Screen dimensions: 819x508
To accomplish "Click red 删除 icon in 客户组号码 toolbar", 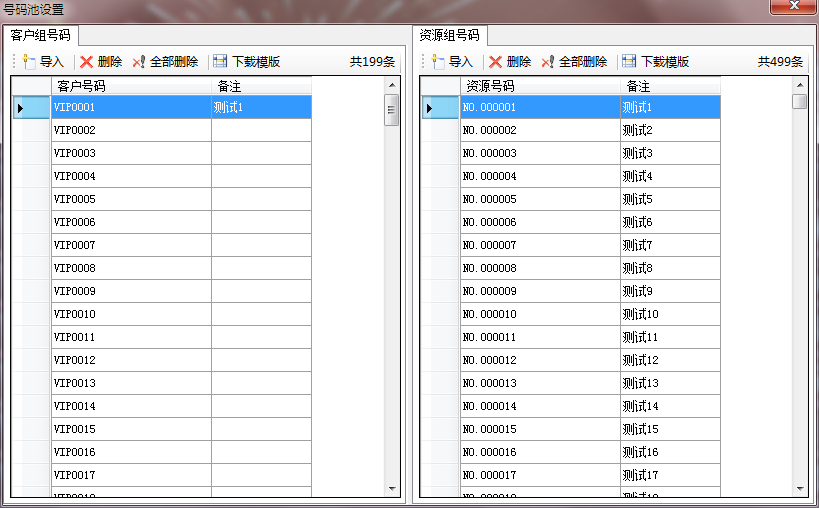I will [x=87, y=62].
